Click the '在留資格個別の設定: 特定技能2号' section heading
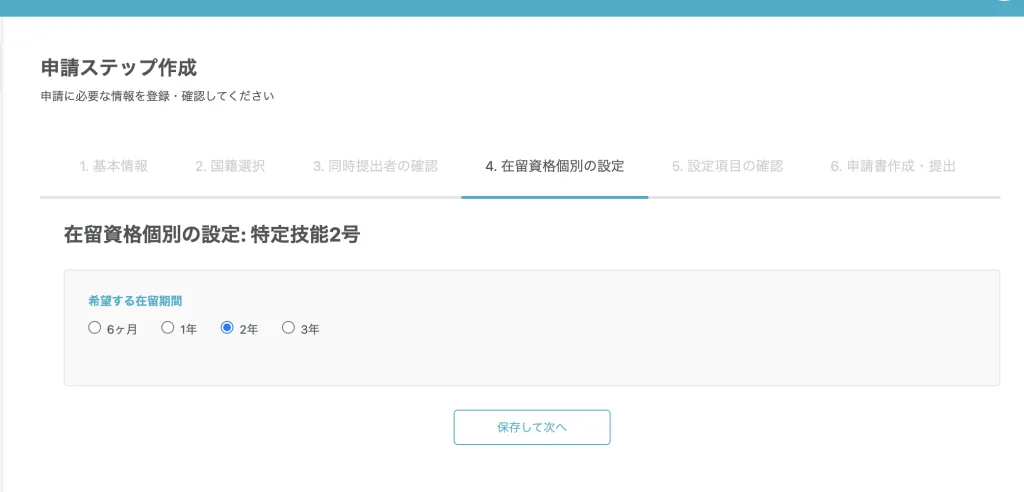1024x492 pixels. tap(211, 236)
